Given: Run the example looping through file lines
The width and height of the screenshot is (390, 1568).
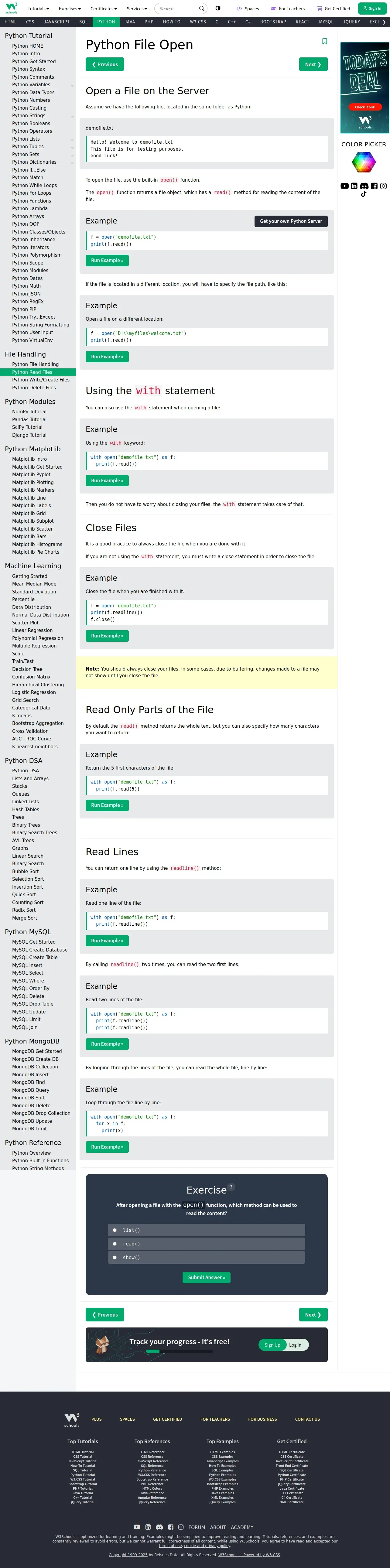Looking at the screenshot, I should pyautogui.click(x=107, y=1147).
